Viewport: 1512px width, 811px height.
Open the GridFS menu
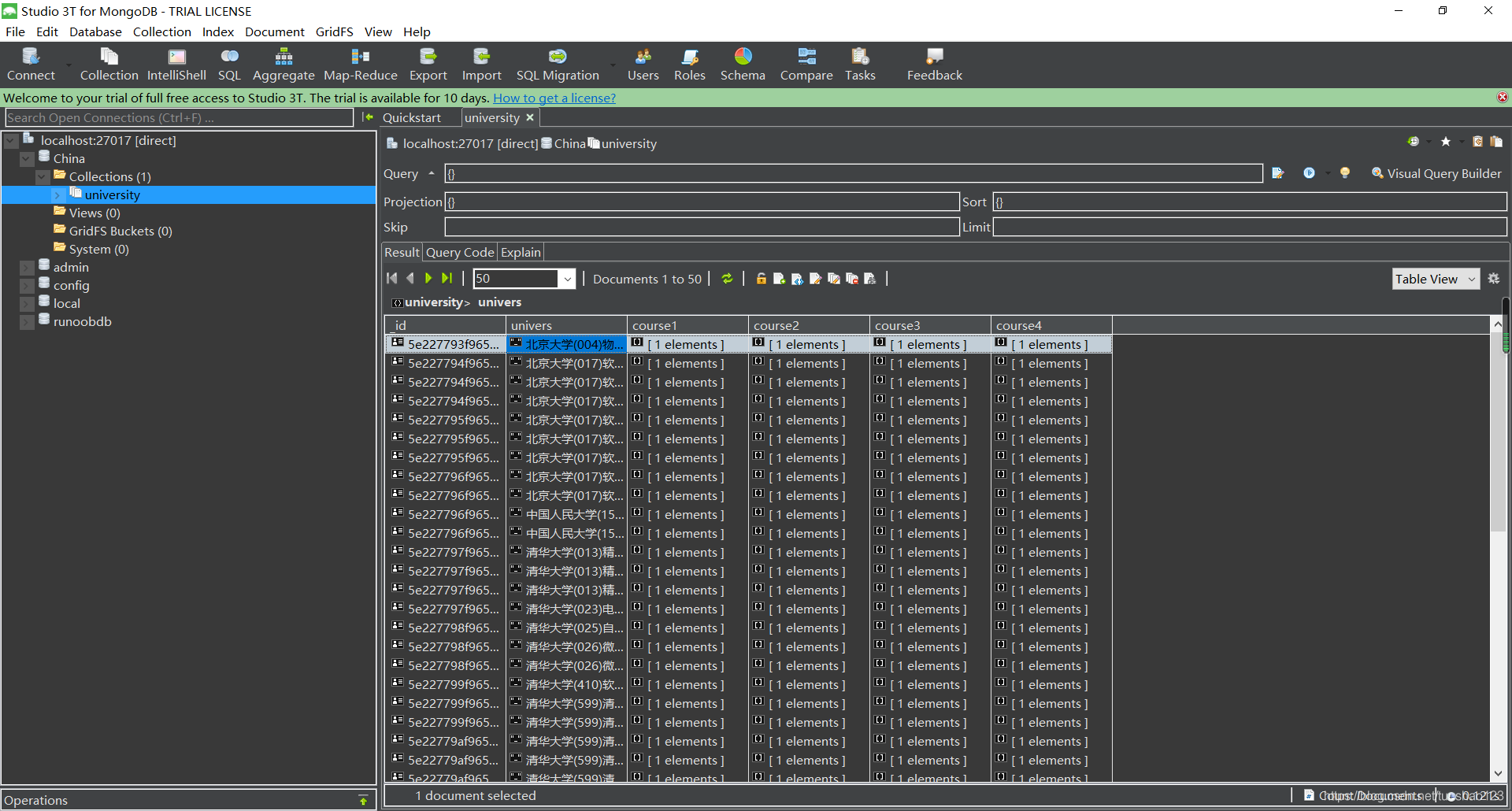point(334,31)
